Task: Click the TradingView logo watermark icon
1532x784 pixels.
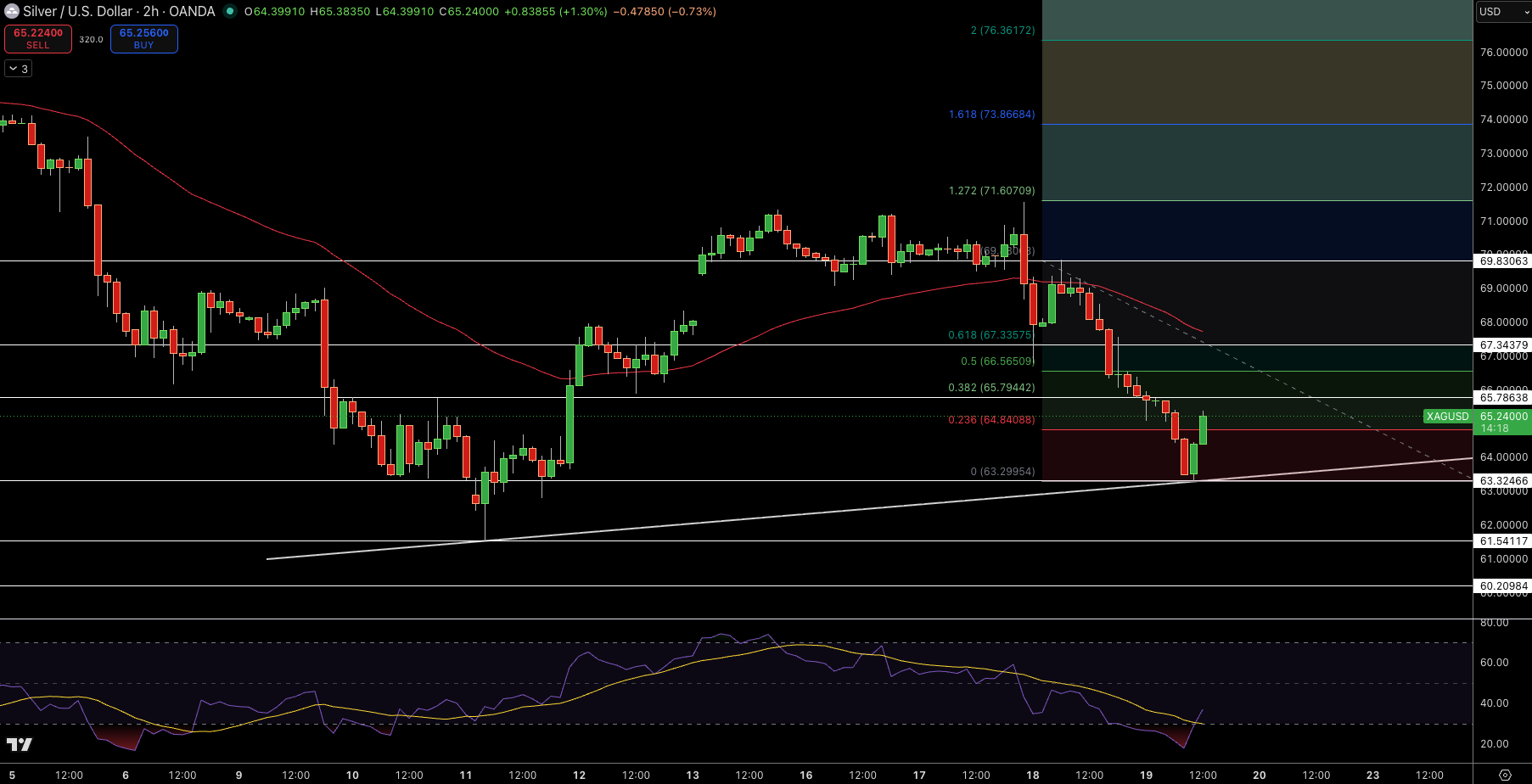Action: click(19, 744)
